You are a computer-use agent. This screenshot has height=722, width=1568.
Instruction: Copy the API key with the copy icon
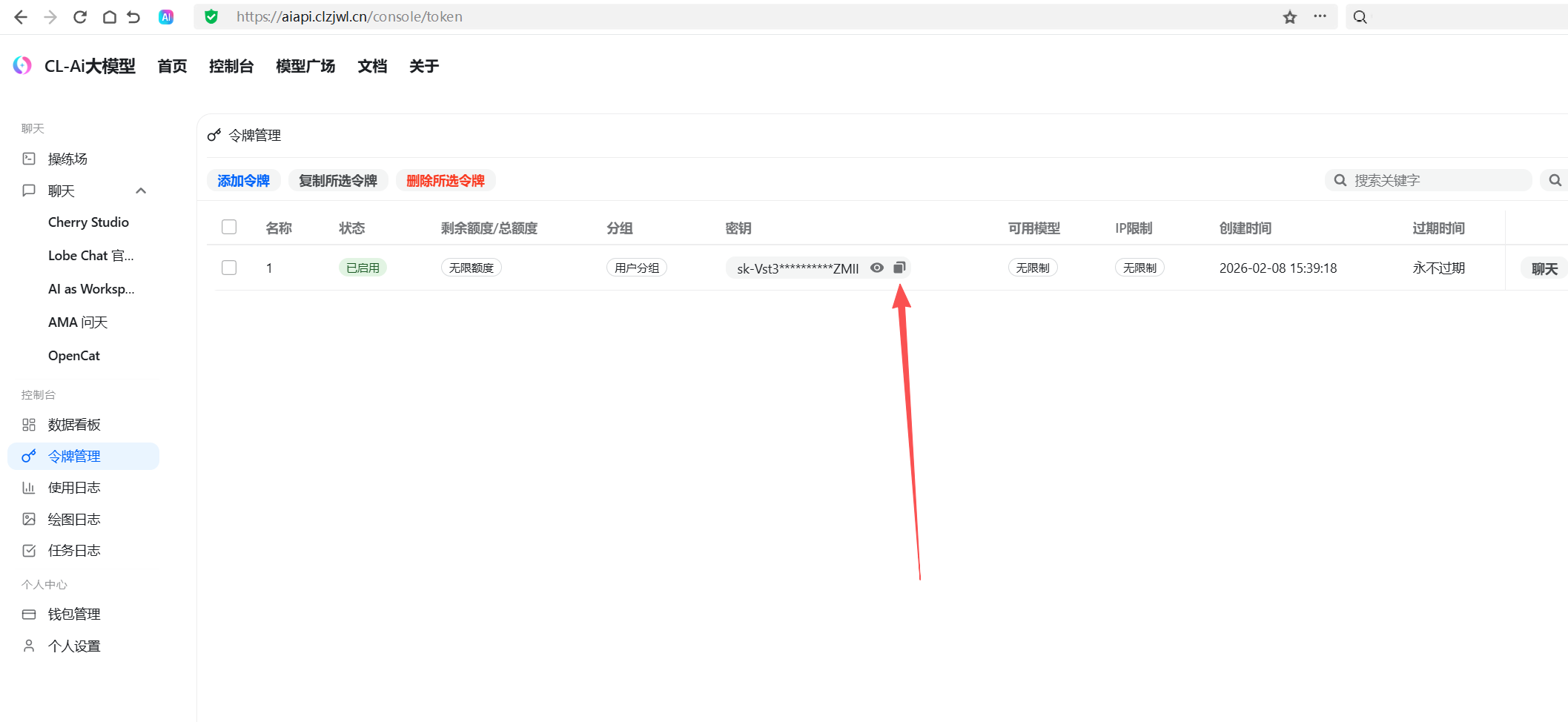click(x=899, y=268)
